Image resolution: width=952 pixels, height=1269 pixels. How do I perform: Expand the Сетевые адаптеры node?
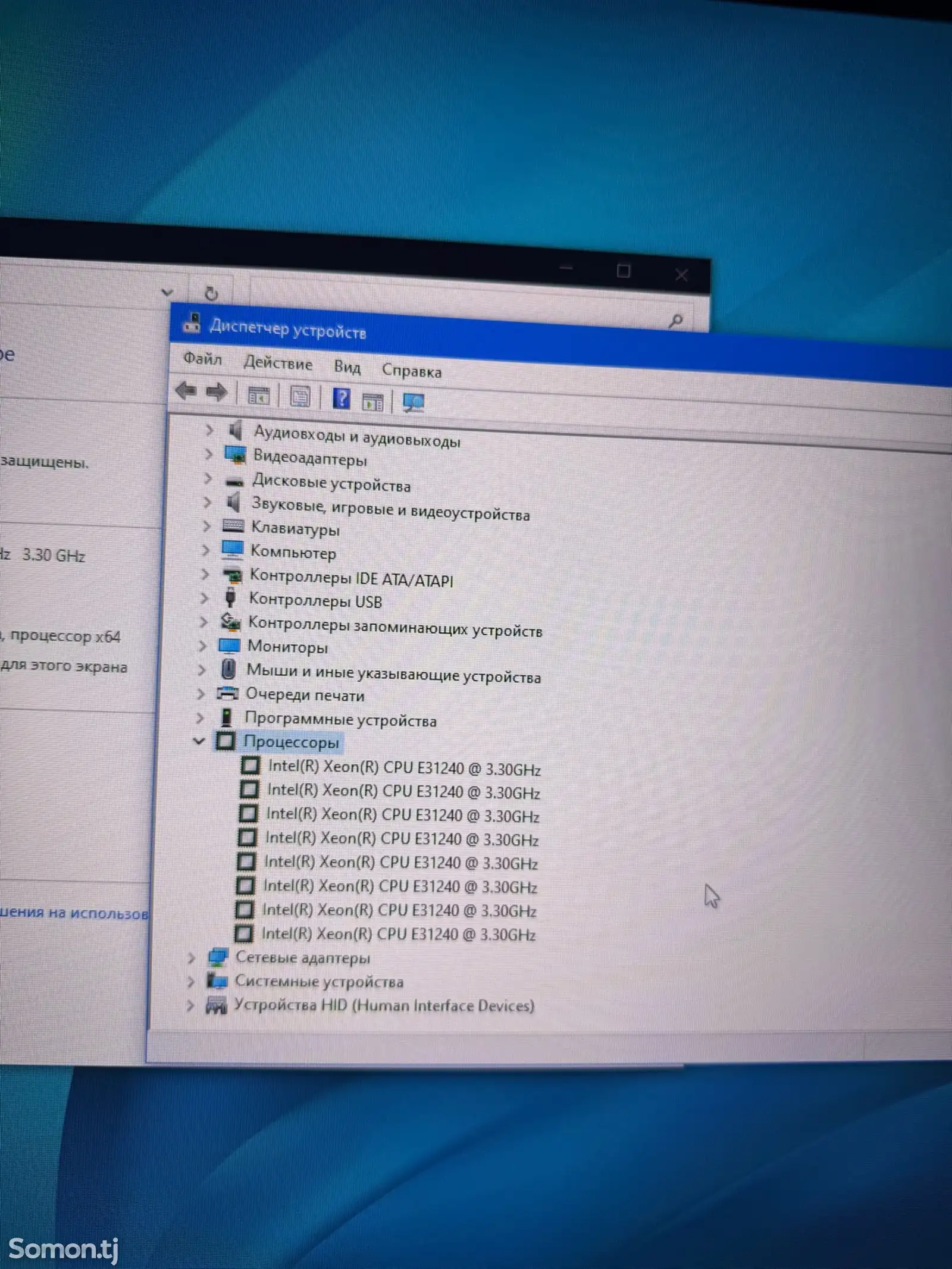[x=192, y=957]
